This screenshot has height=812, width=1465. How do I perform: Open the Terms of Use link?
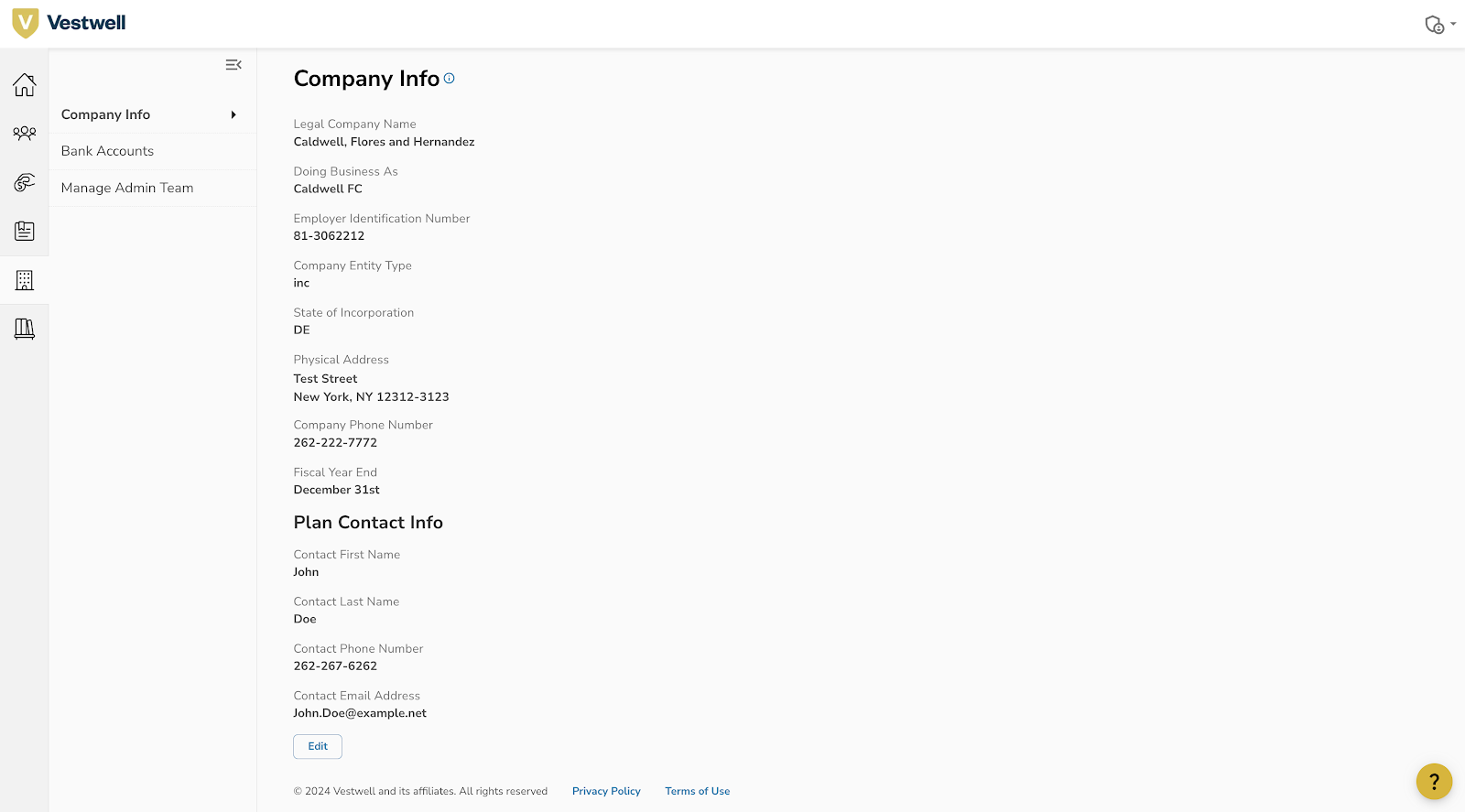pos(698,791)
